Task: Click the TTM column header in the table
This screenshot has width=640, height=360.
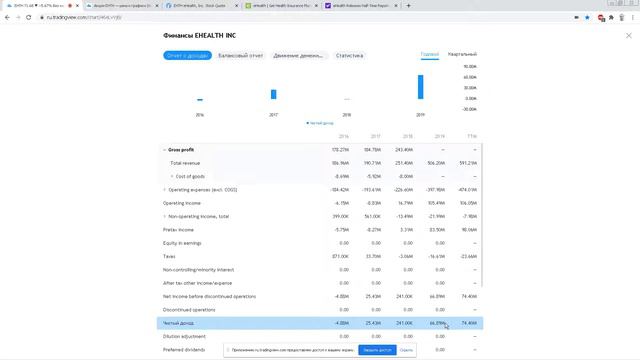Action: click(x=472, y=136)
